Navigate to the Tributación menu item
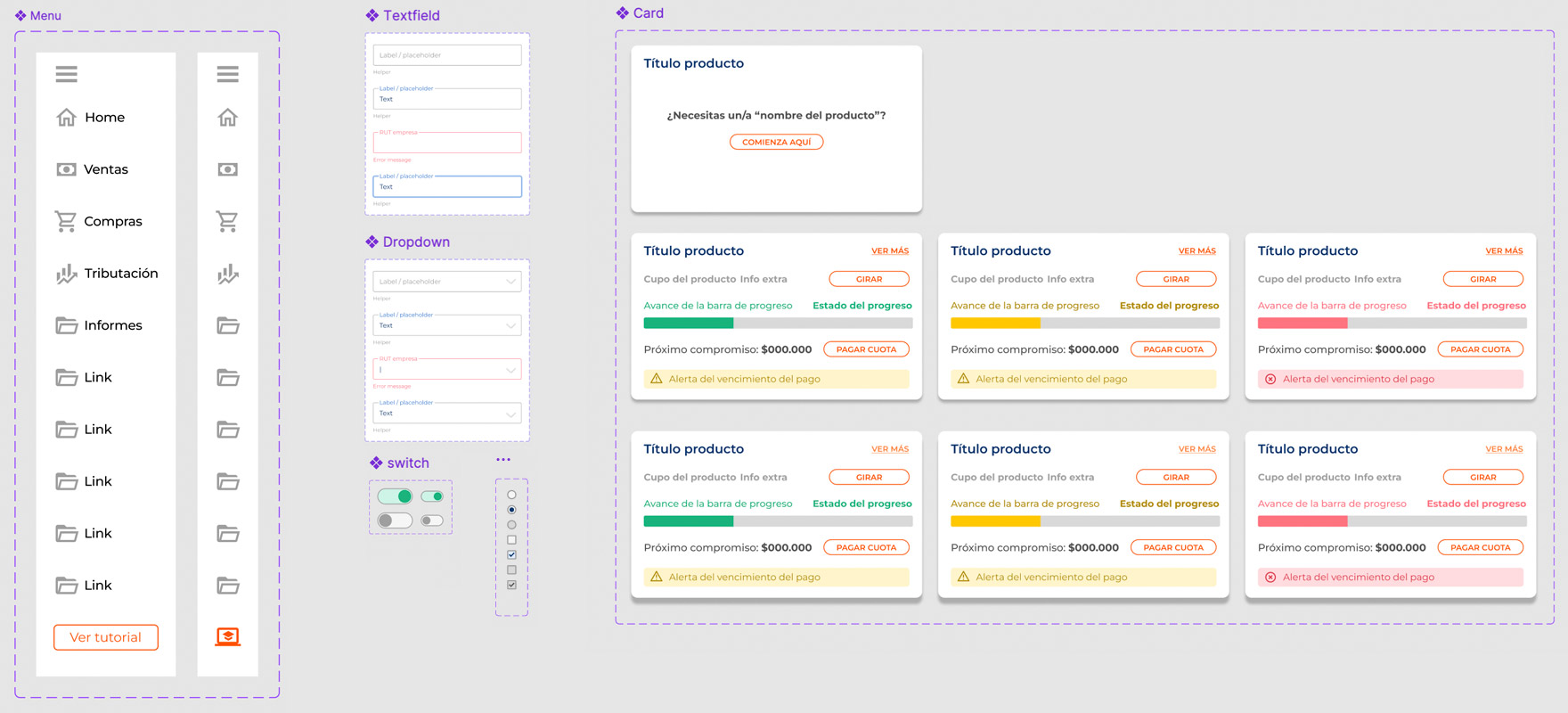1568x713 pixels. [x=107, y=274]
